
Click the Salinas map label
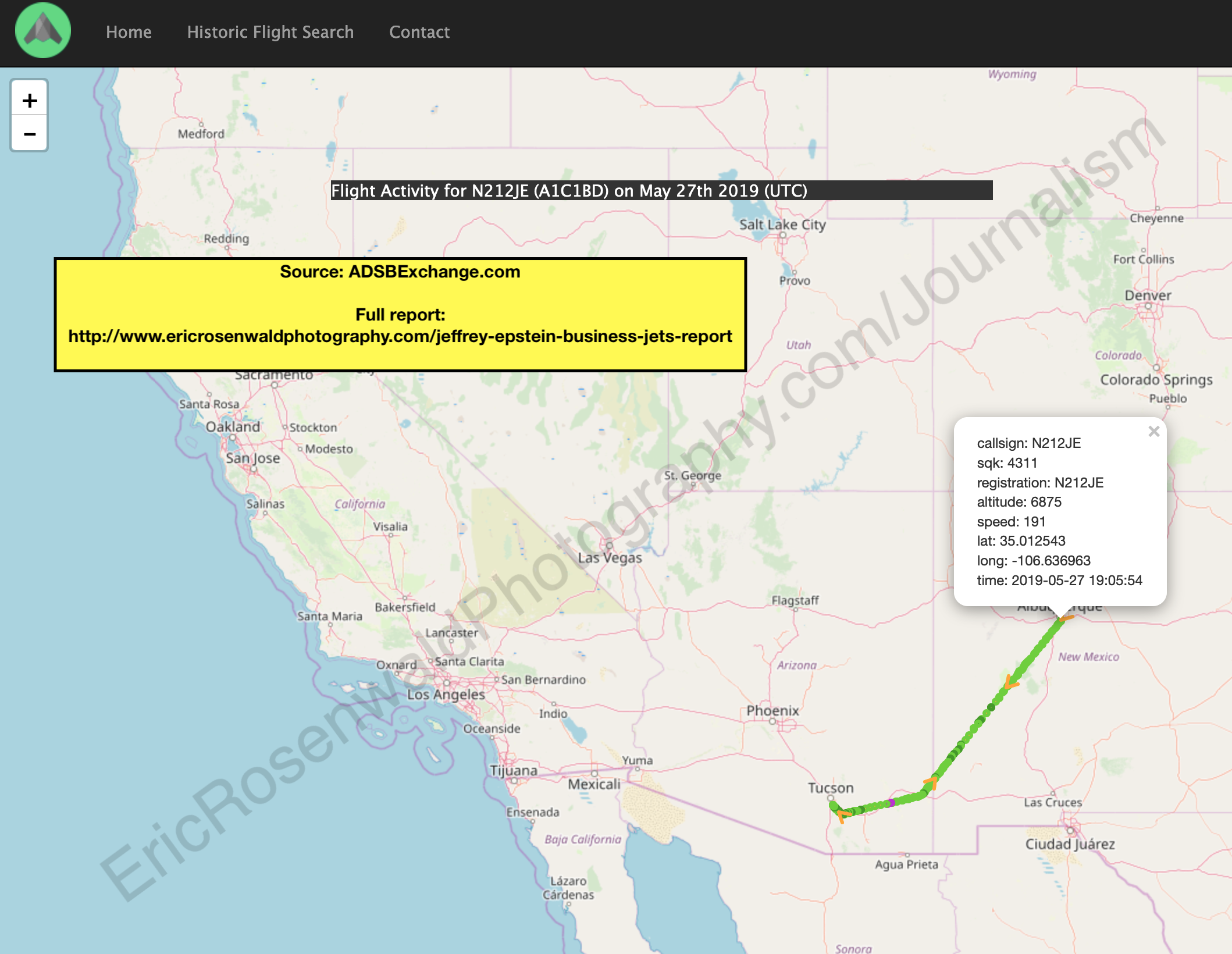265,504
